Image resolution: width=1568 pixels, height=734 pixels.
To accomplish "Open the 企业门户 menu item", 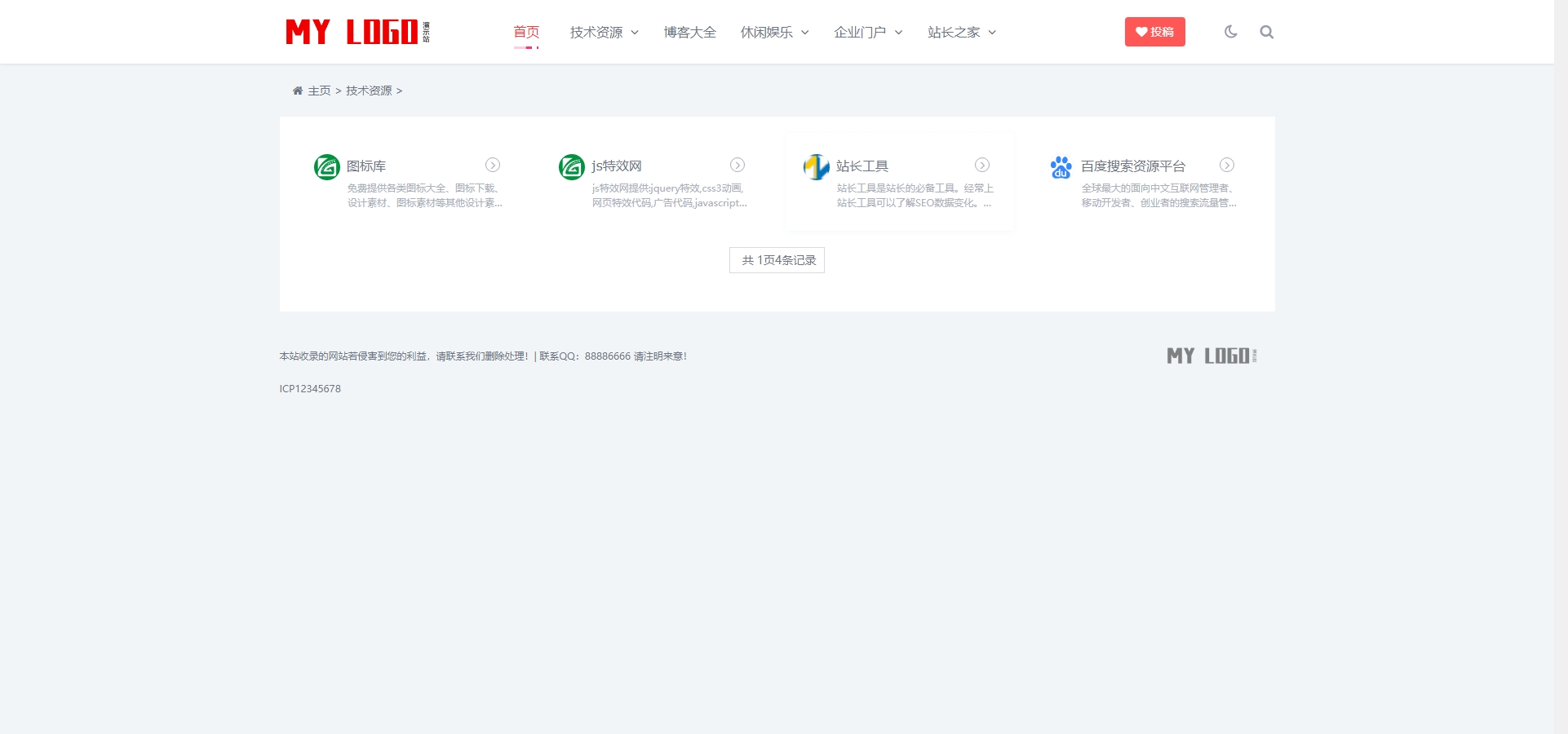I will (860, 32).
